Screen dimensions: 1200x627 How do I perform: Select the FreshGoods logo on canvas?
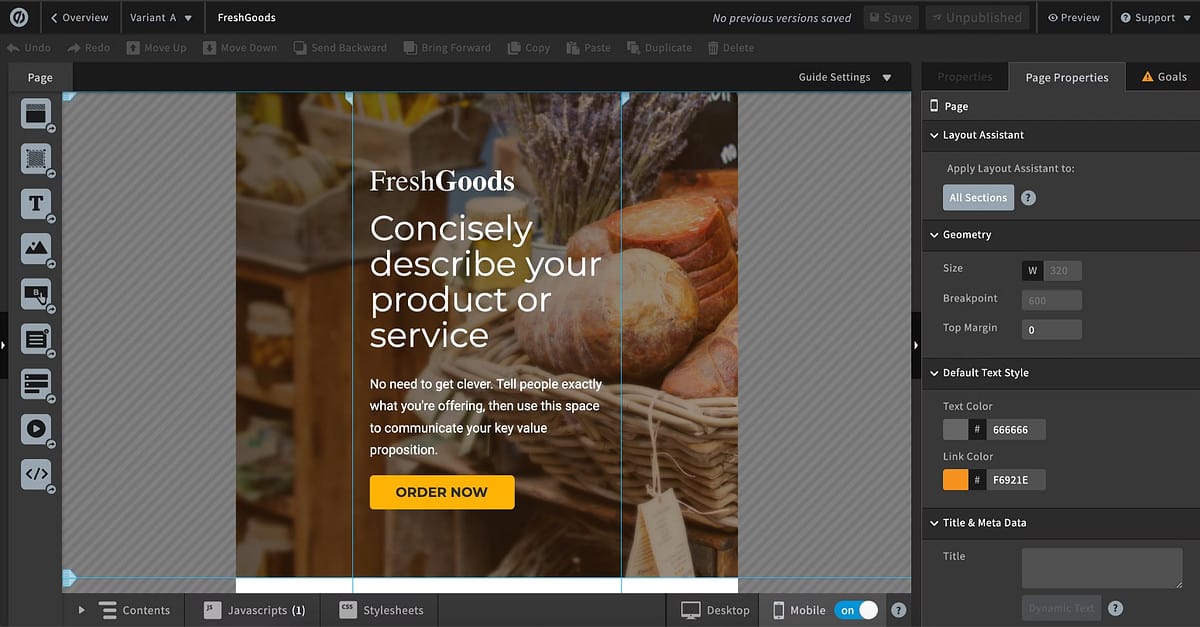click(442, 181)
